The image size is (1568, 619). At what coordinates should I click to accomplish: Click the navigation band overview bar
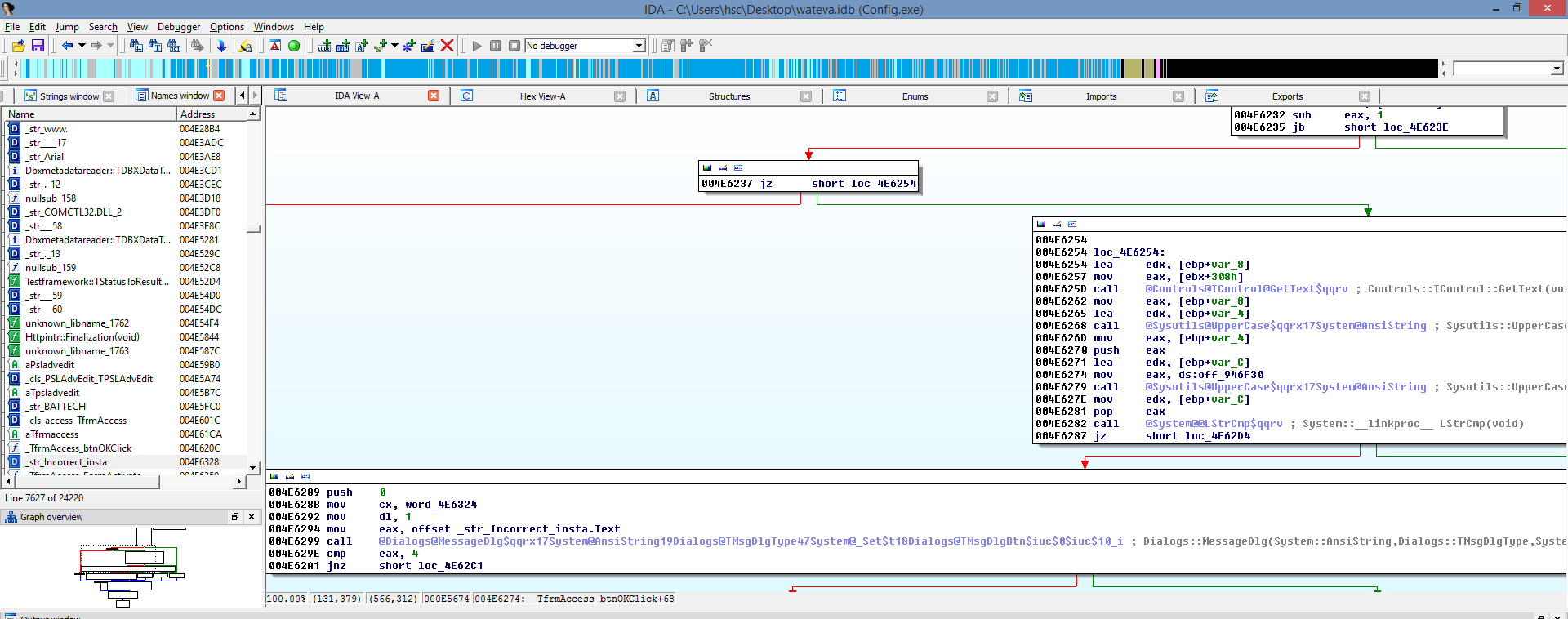pos(729,69)
